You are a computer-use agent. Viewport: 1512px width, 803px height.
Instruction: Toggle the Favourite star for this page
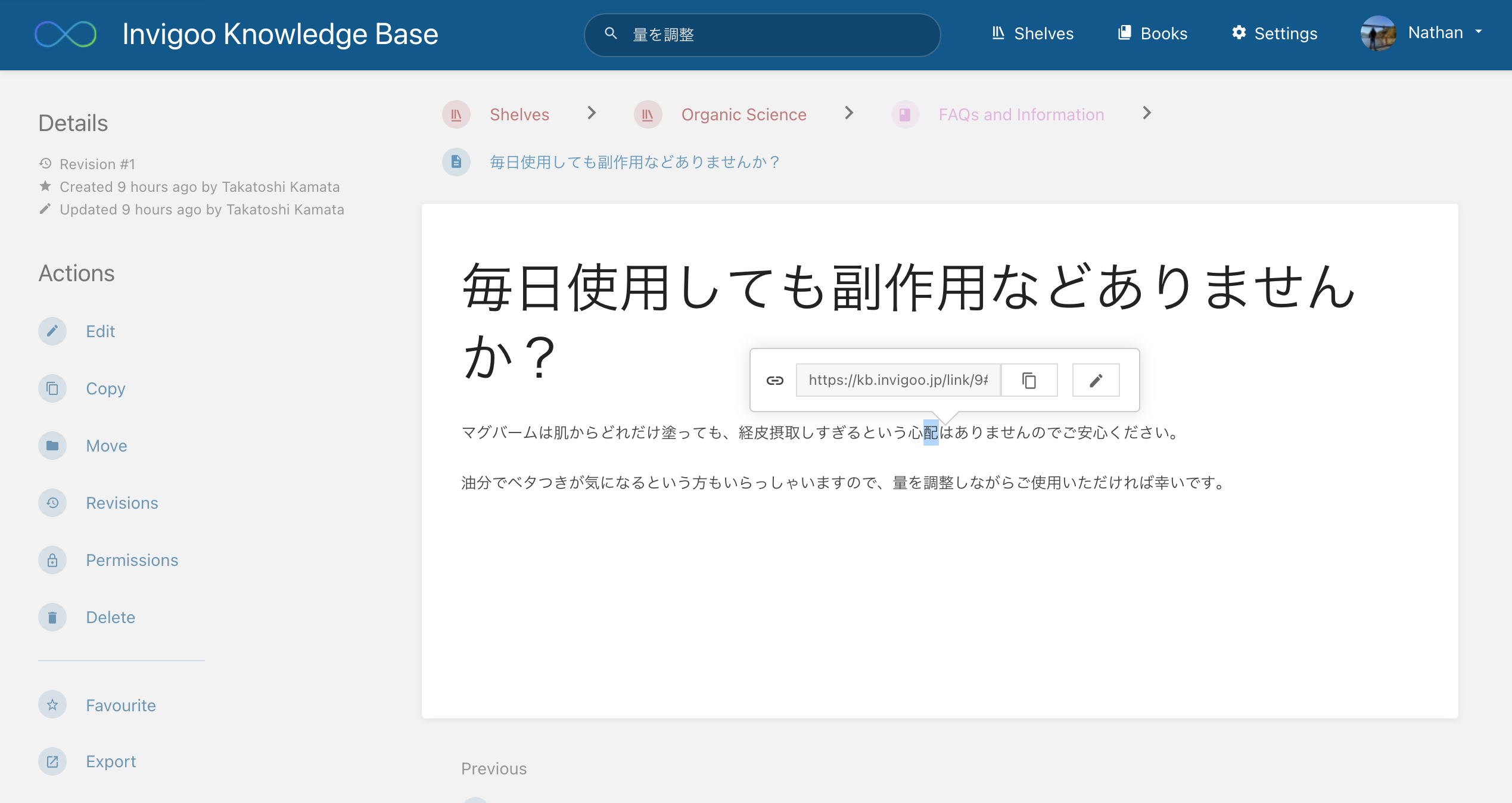coord(52,705)
